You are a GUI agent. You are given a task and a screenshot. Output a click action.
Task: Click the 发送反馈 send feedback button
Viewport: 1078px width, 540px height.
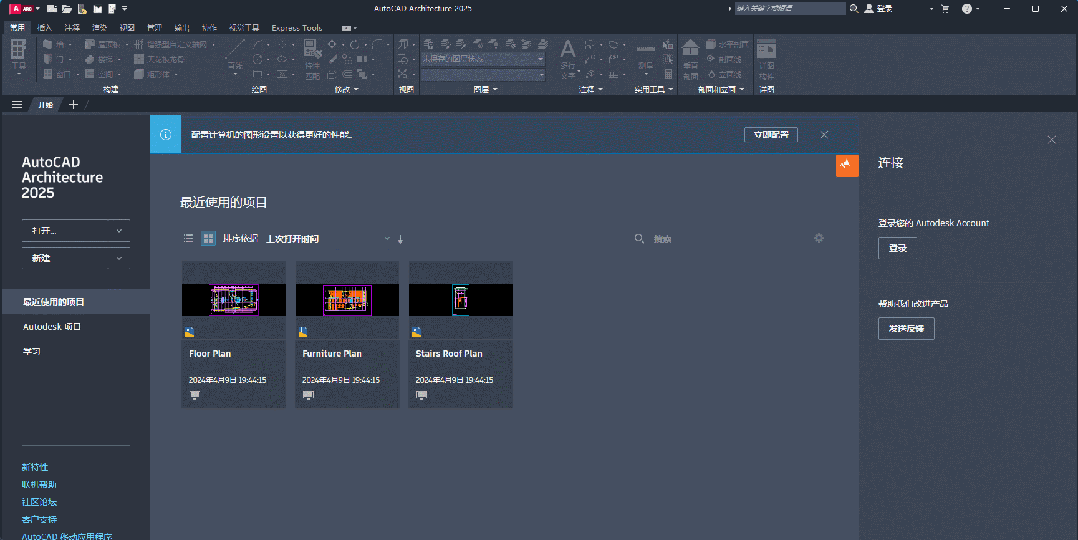point(906,328)
